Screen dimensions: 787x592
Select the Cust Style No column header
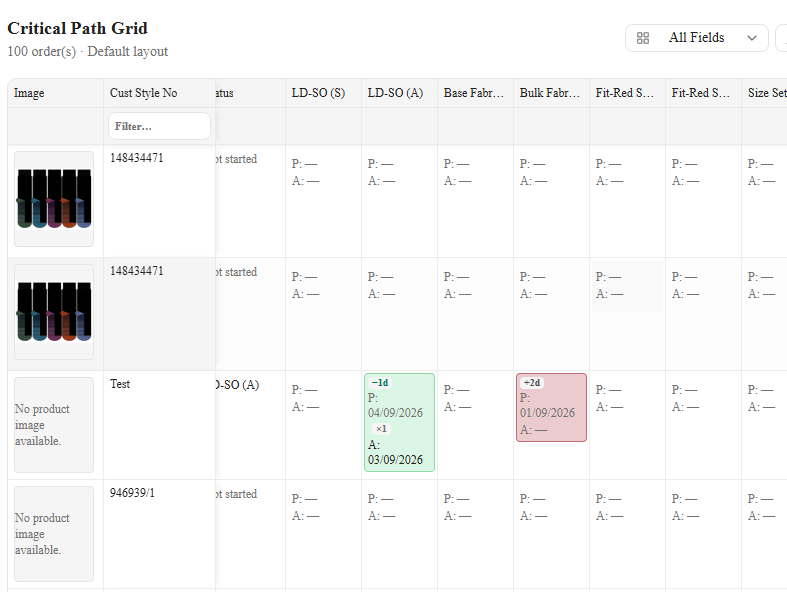click(144, 93)
